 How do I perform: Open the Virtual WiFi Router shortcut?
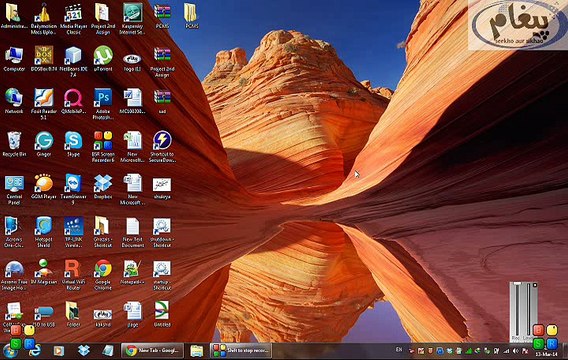tap(74, 275)
